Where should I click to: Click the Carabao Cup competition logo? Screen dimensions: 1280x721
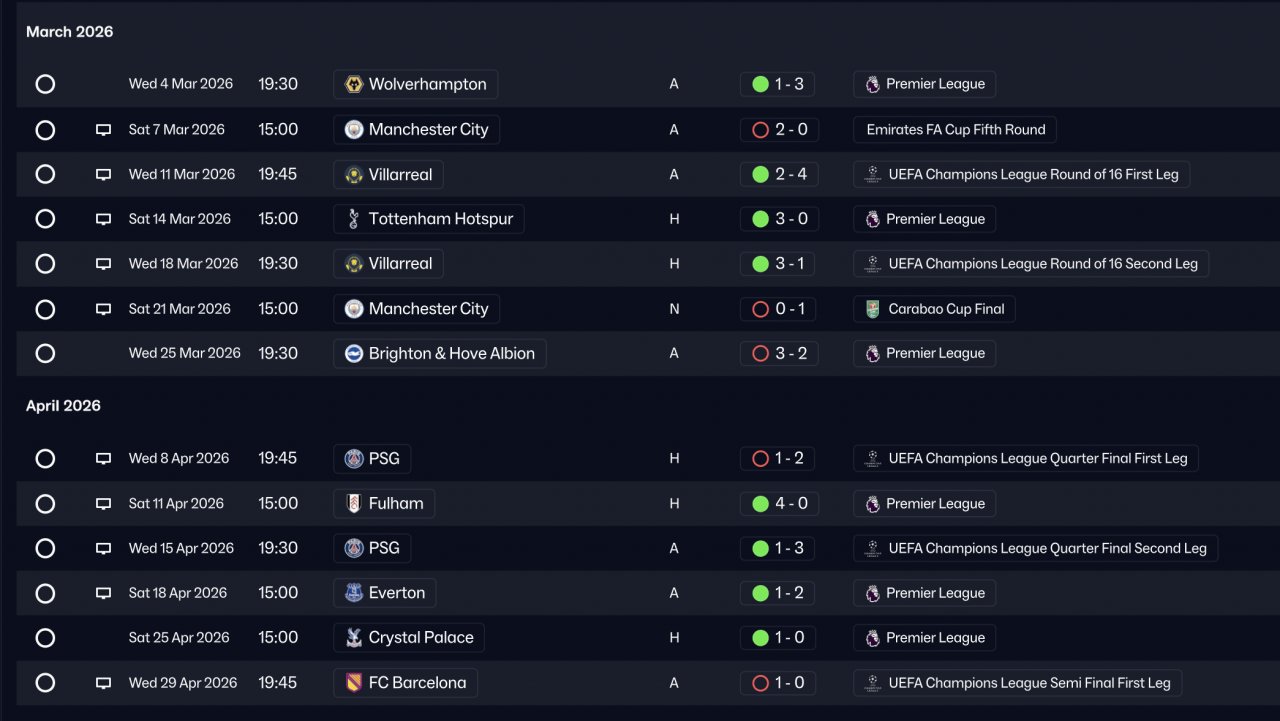[x=873, y=309]
